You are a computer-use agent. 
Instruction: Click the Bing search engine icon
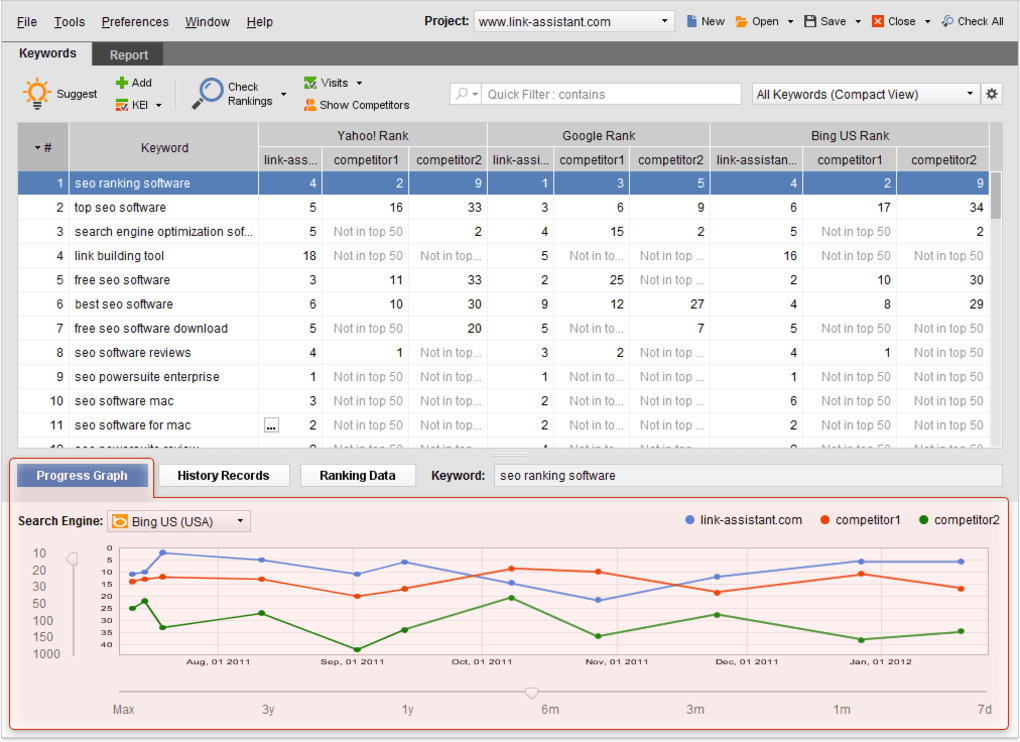[x=120, y=522]
